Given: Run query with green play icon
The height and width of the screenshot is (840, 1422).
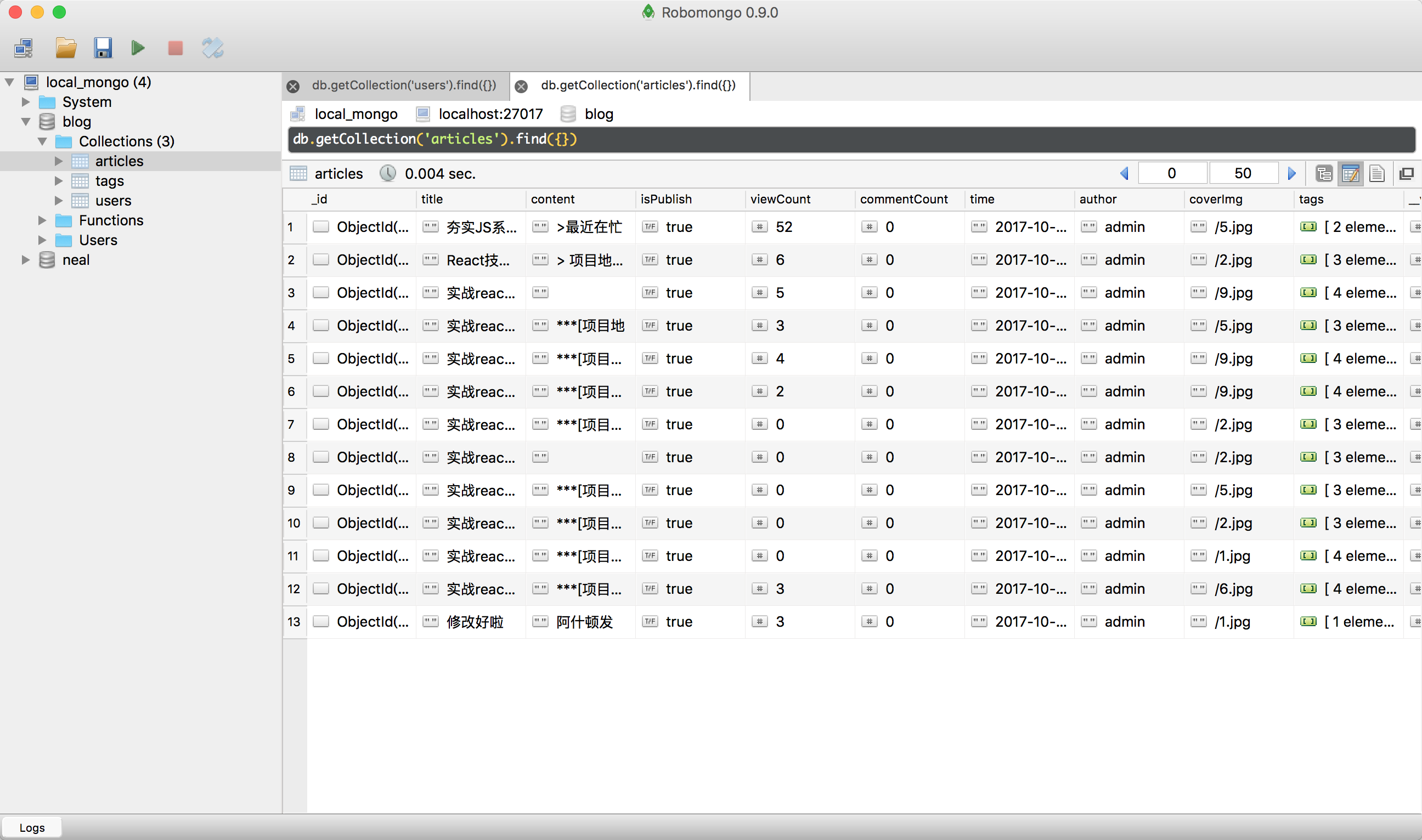Looking at the screenshot, I should (x=138, y=48).
